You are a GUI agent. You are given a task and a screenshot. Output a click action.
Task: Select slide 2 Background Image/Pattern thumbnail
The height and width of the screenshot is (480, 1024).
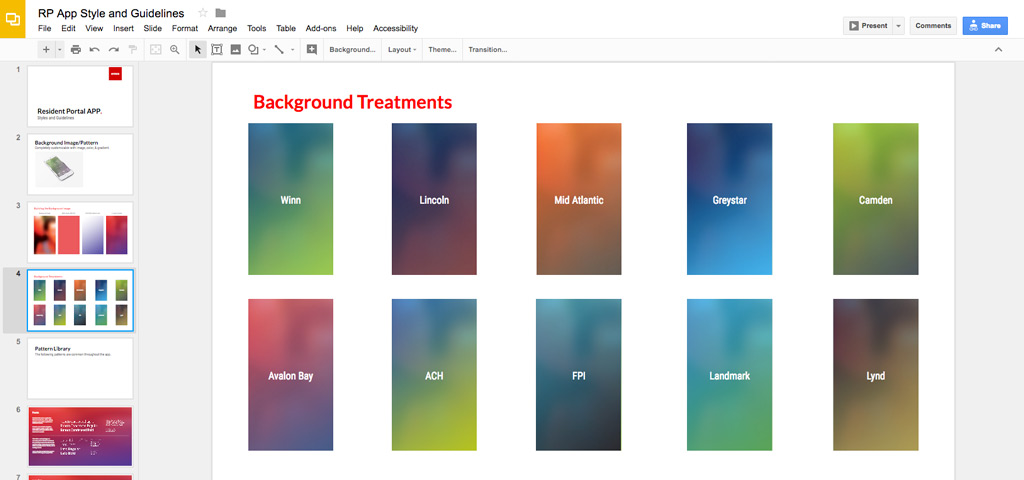tap(80, 164)
